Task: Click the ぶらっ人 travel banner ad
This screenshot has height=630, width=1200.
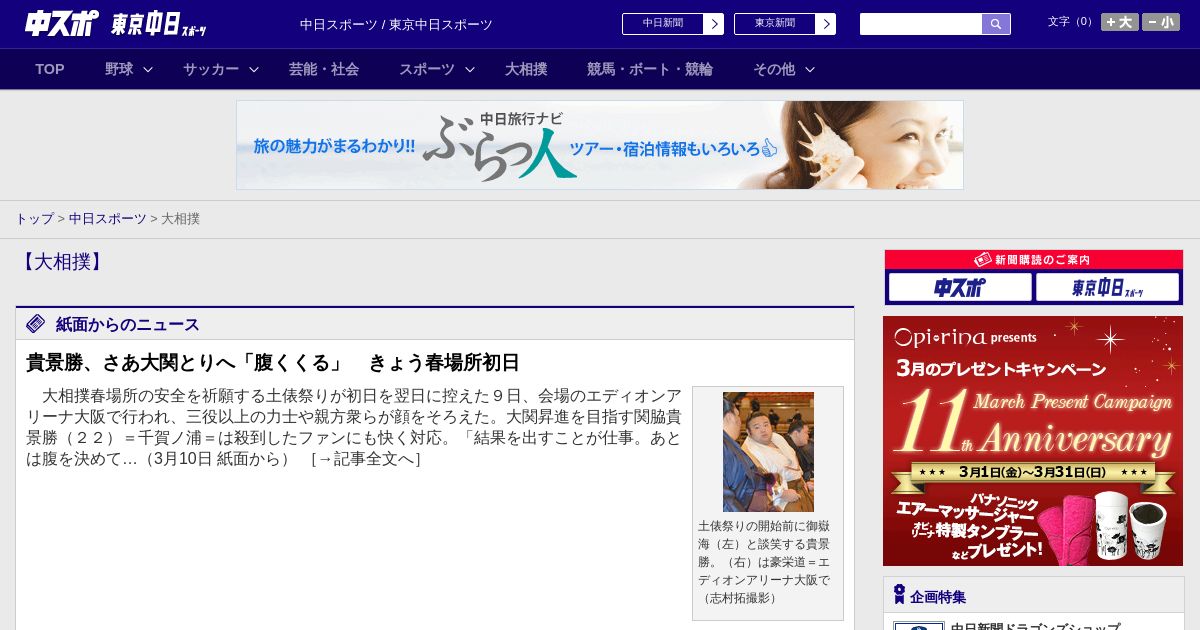Action: [x=600, y=145]
